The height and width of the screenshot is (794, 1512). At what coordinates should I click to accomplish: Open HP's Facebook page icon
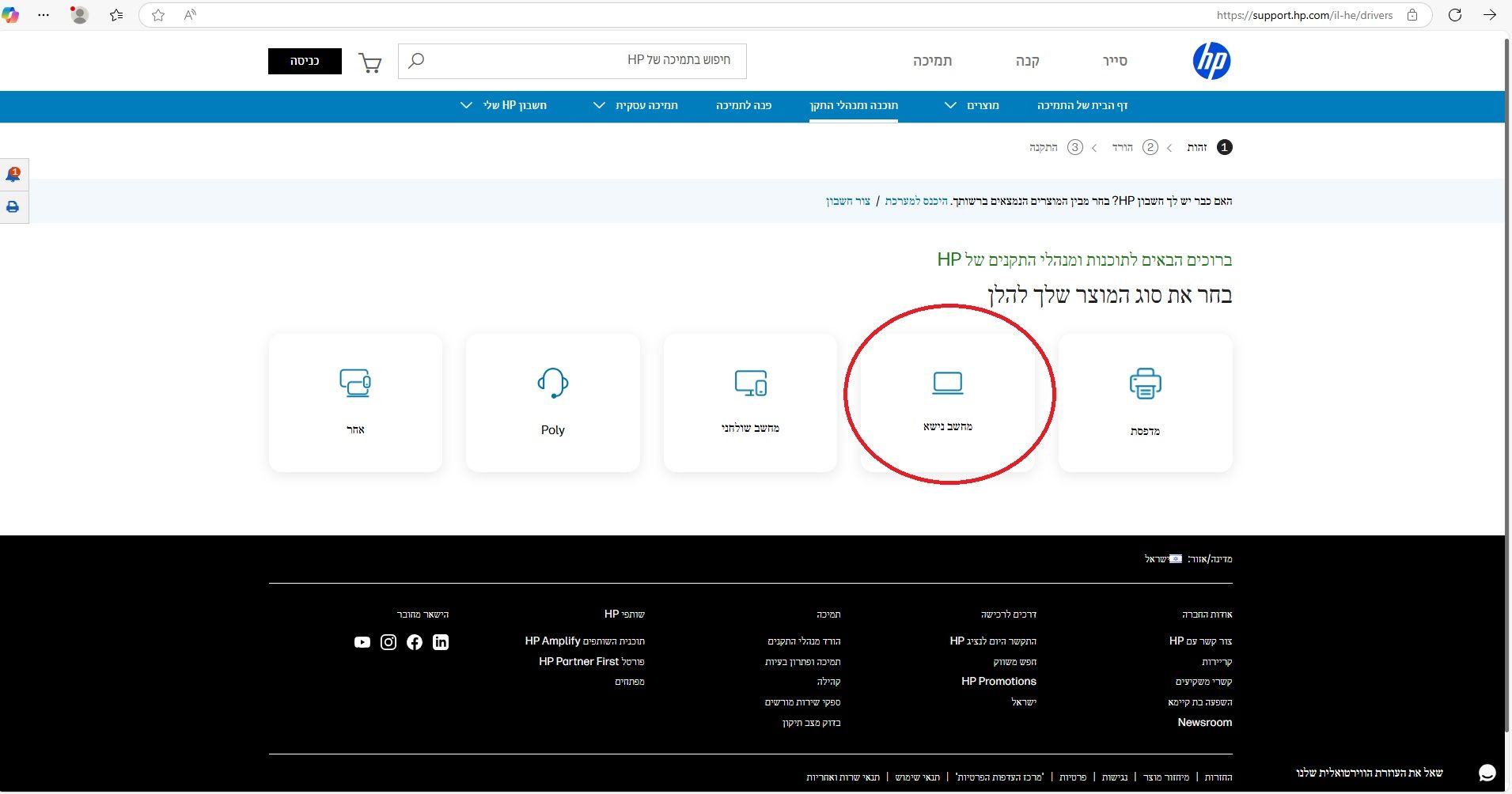pos(415,642)
